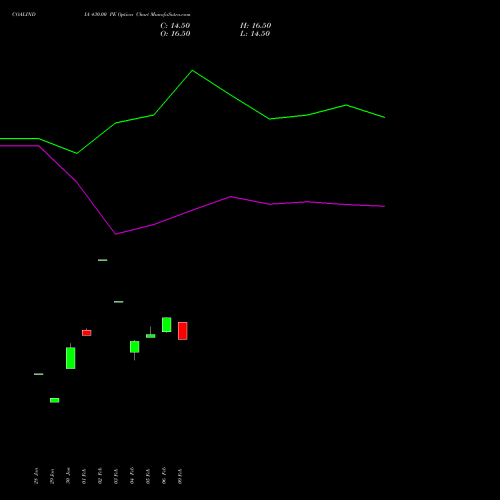Select the high value 'H: 16.50'
This screenshot has width=500, height=500.
(255, 26)
